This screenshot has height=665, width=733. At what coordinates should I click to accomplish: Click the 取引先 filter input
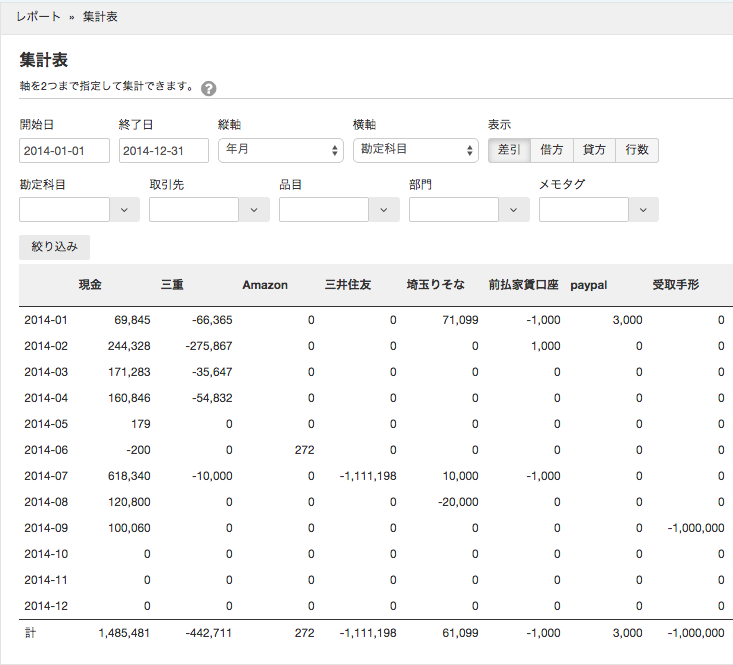tap(194, 209)
